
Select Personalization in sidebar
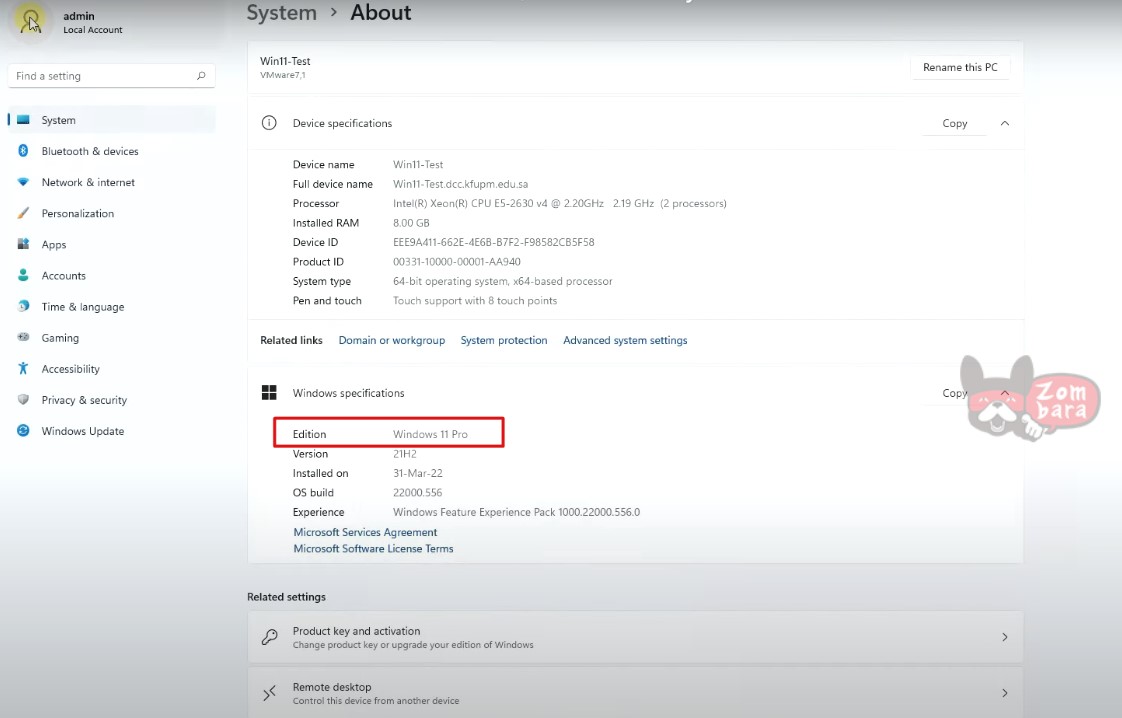click(111, 213)
